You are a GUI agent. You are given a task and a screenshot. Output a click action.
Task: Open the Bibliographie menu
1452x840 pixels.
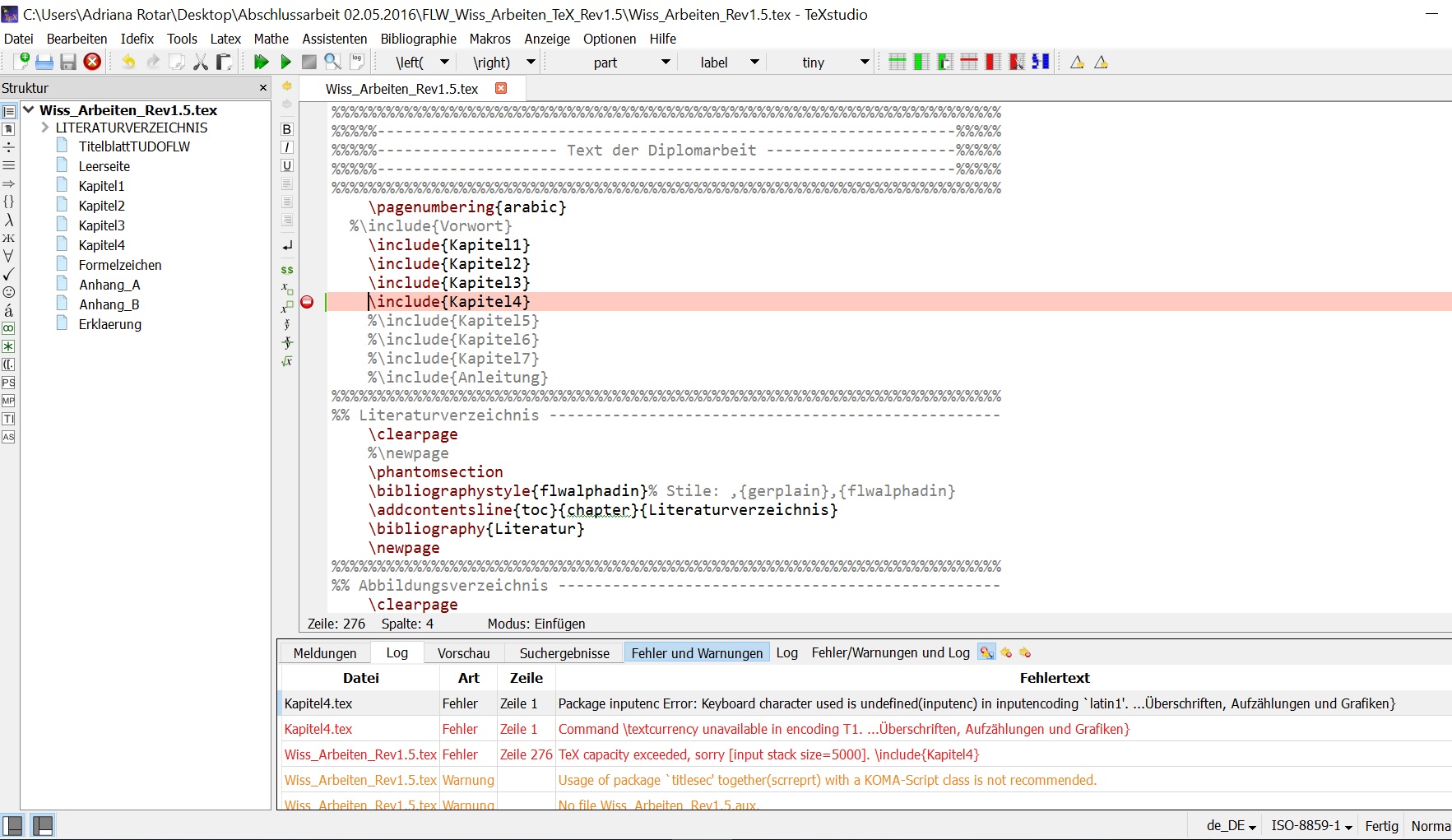[x=418, y=39]
